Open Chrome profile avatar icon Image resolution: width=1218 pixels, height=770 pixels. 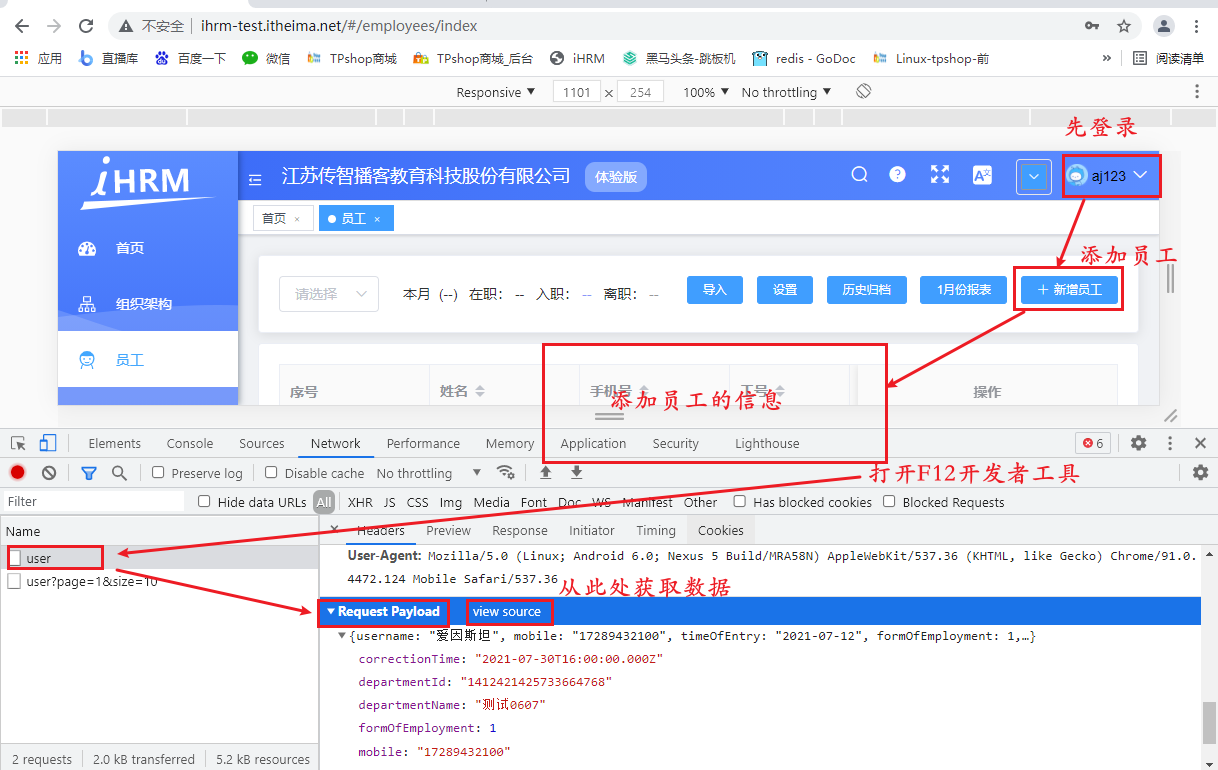coord(1164,26)
